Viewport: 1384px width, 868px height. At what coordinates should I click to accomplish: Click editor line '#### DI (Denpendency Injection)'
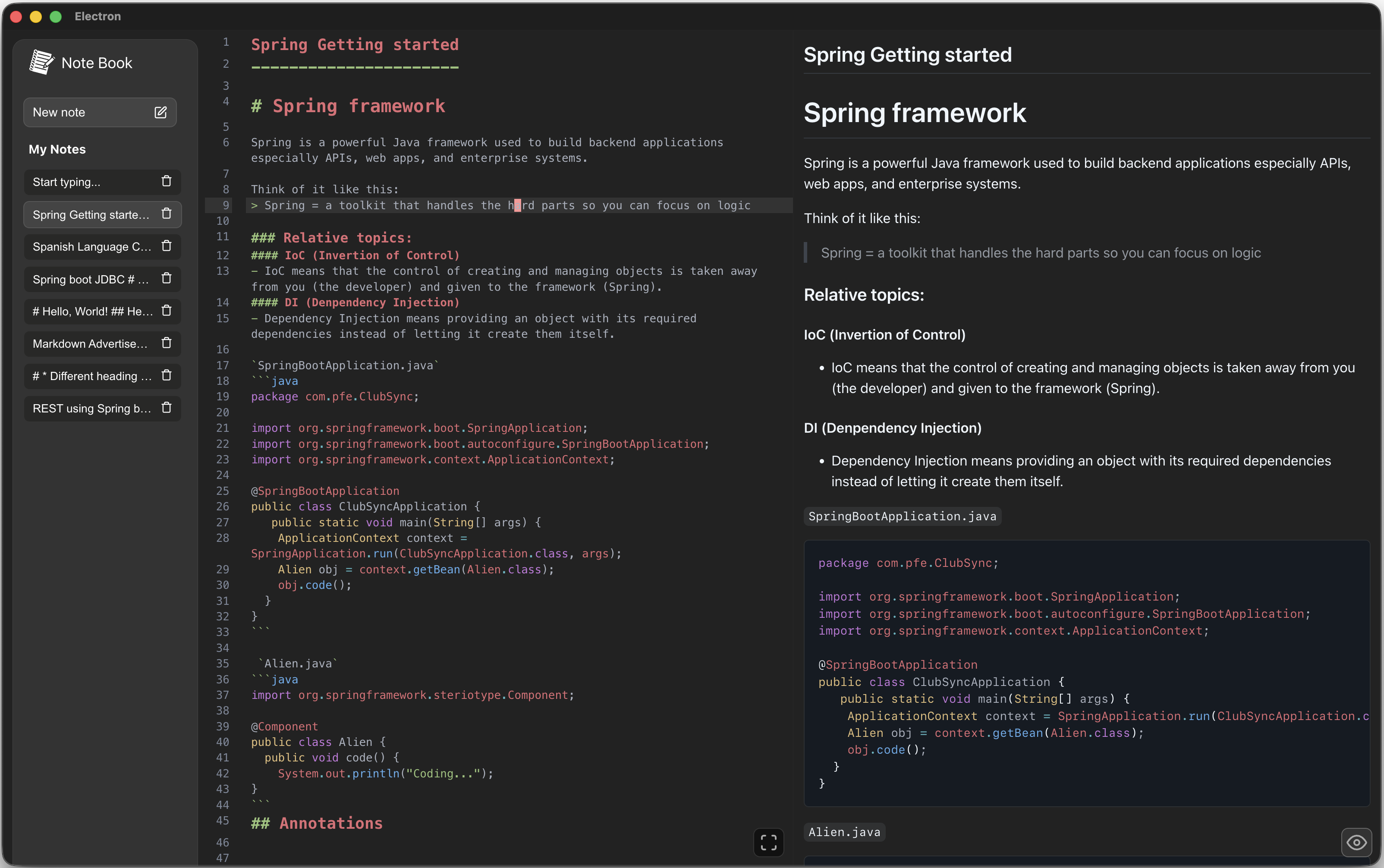355,302
